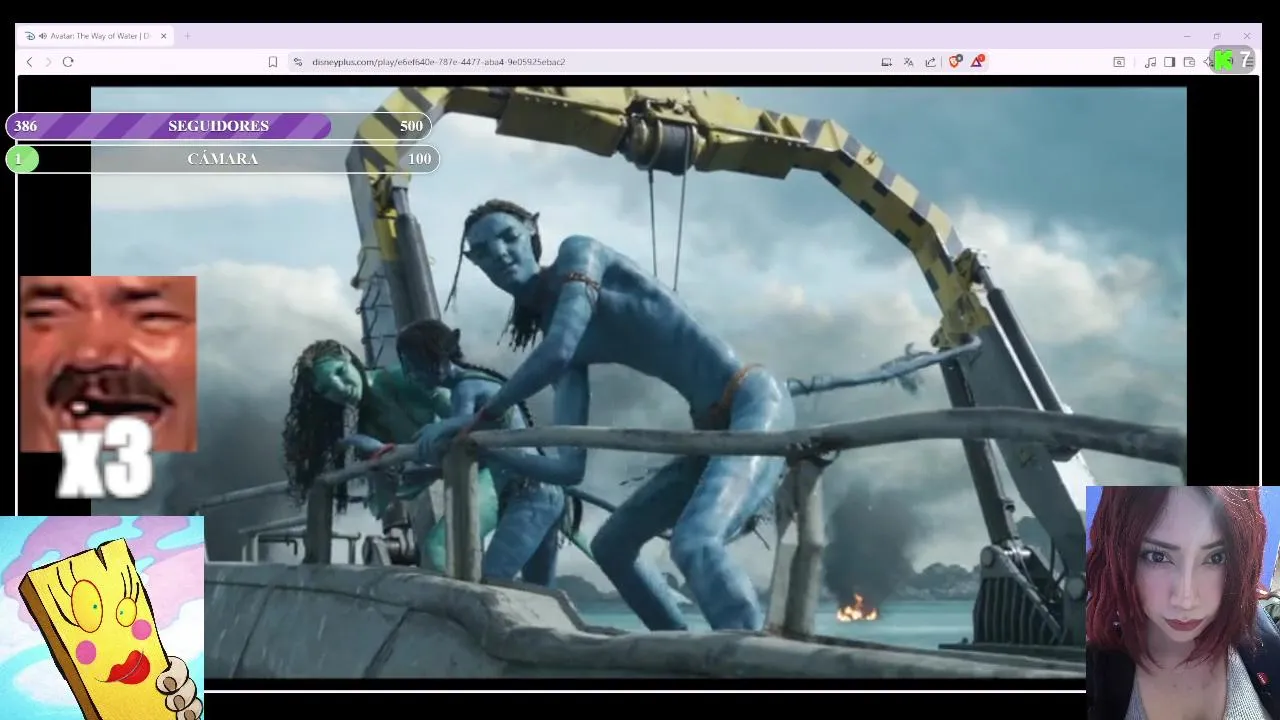Open the translate page icon
This screenshot has height=720, width=1280.
pyautogui.click(x=908, y=62)
